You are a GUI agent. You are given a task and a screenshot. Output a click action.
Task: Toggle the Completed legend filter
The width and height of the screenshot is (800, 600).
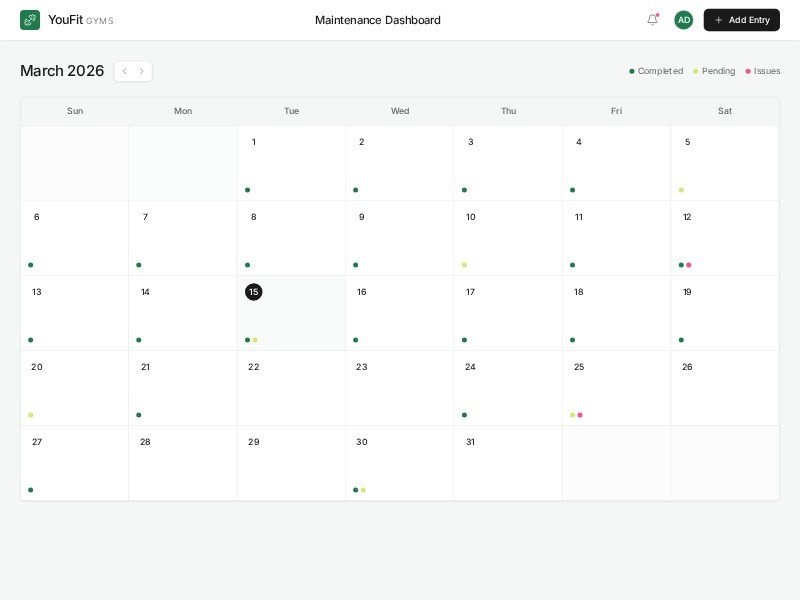(x=656, y=71)
